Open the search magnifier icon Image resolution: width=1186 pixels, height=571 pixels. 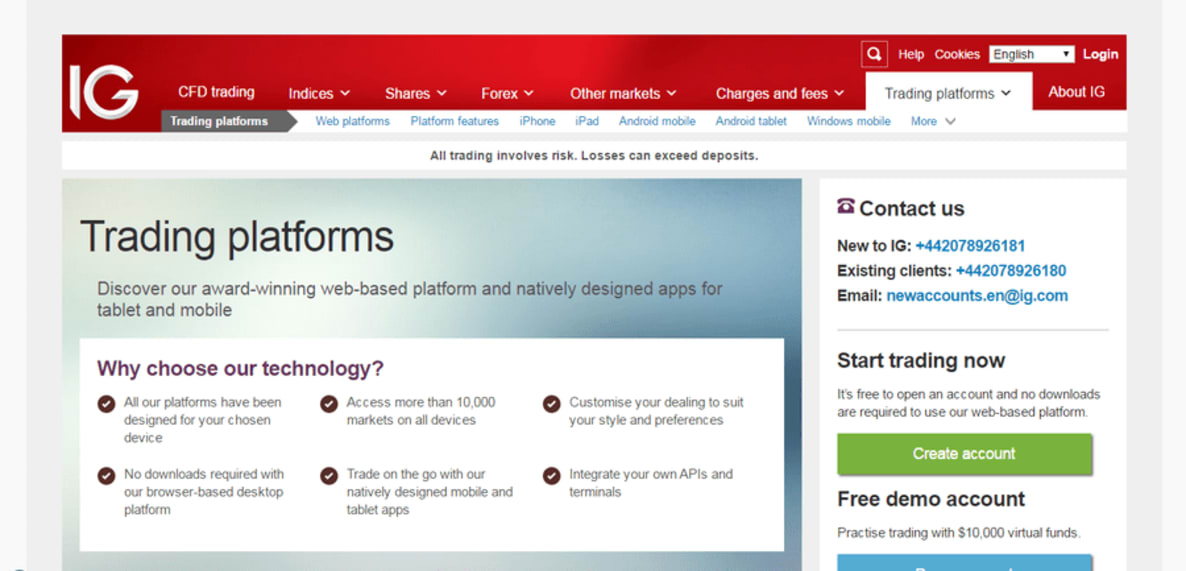coord(874,54)
